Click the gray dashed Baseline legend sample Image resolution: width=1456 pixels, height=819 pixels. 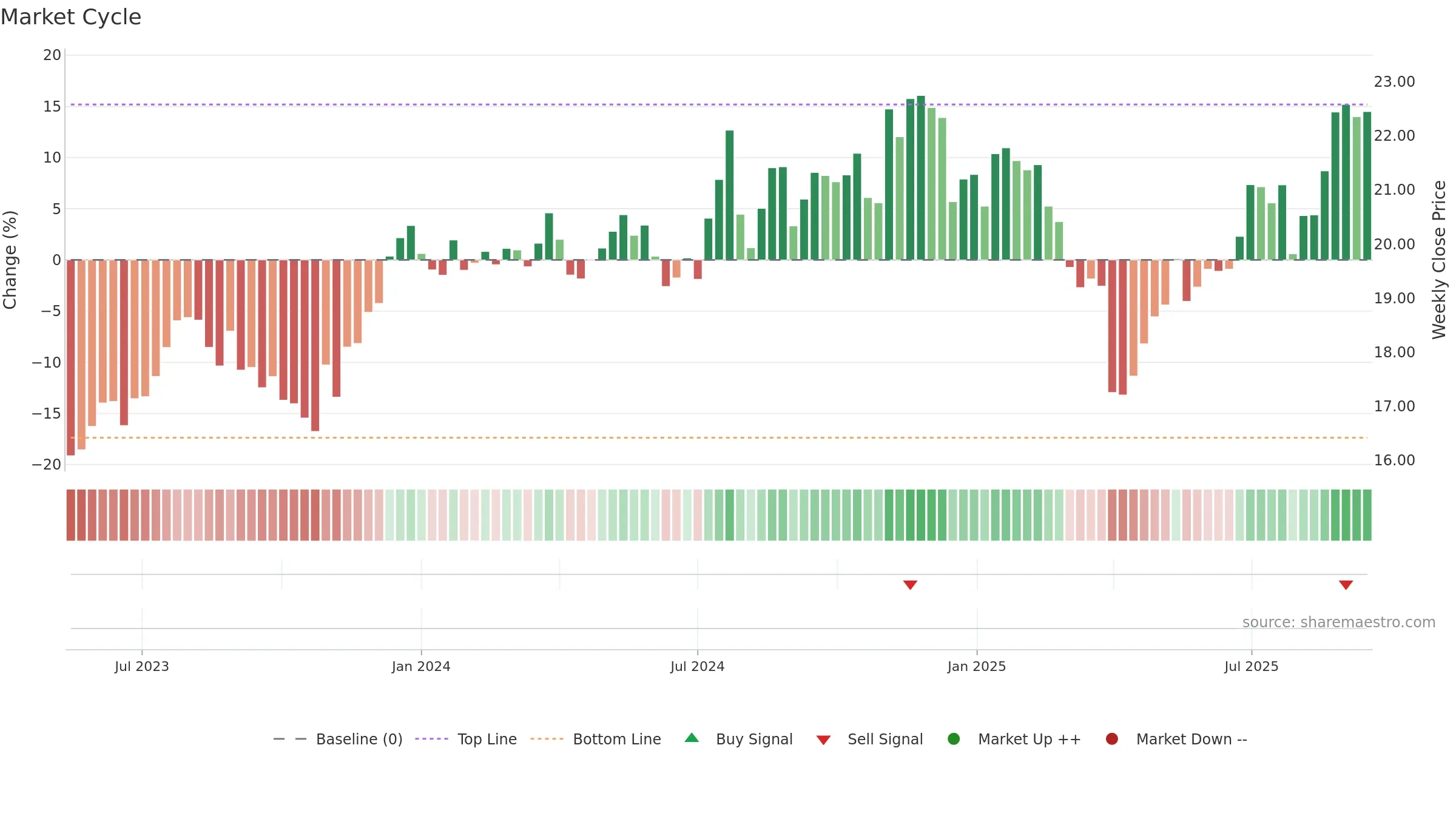(290, 739)
